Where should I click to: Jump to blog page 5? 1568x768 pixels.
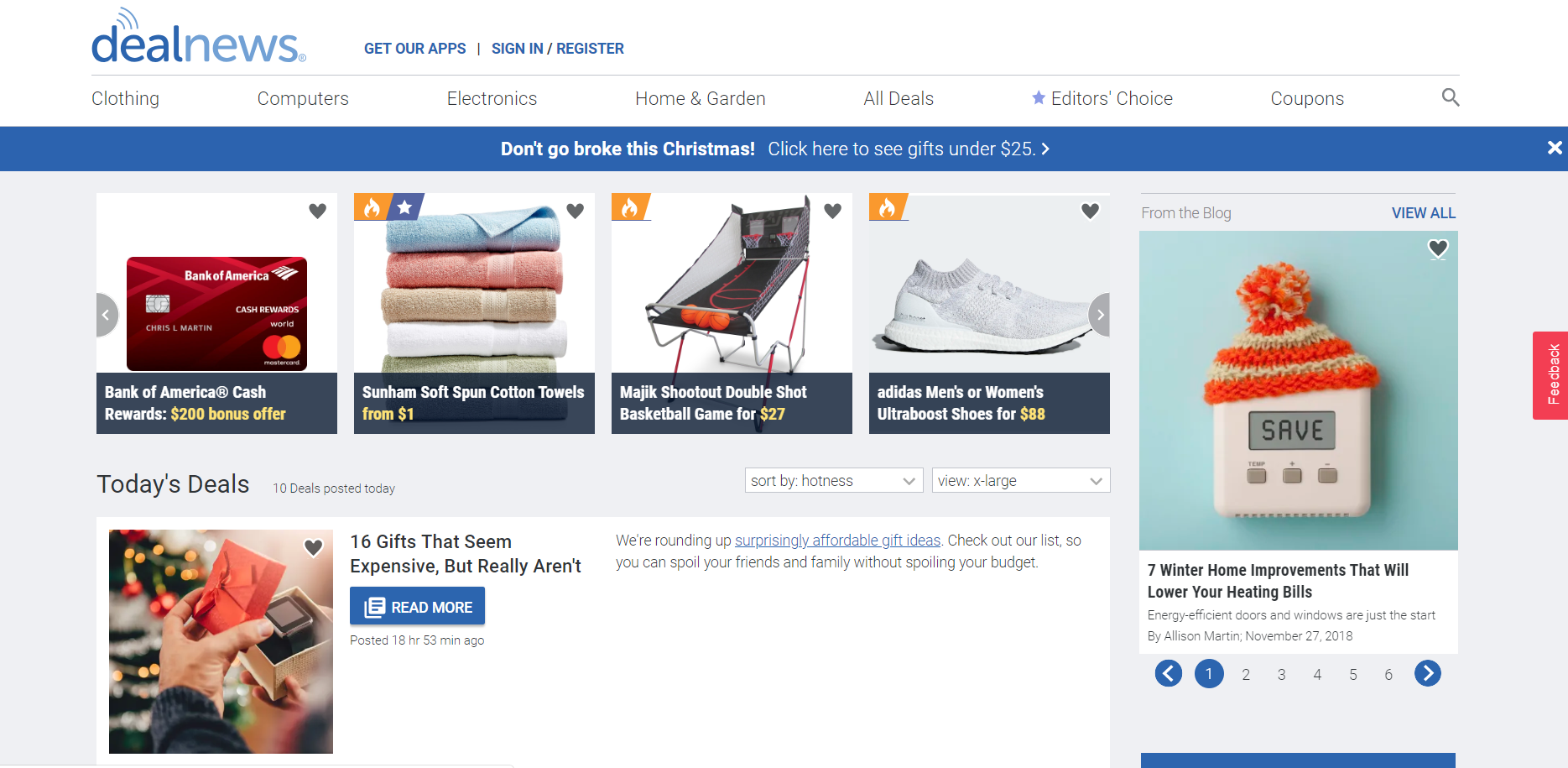[x=1353, y=674]
